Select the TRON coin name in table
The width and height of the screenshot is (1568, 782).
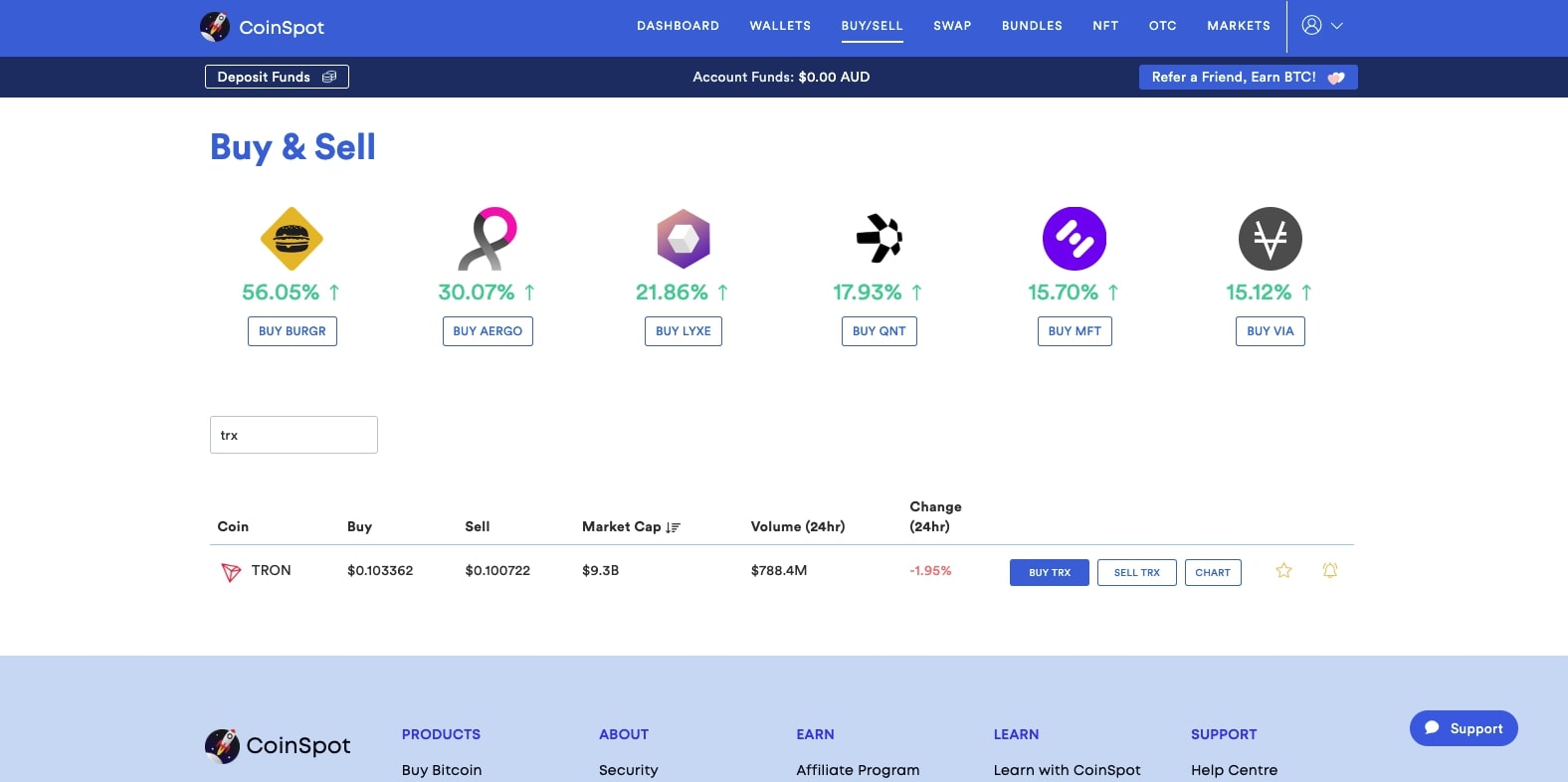(271, 570)
